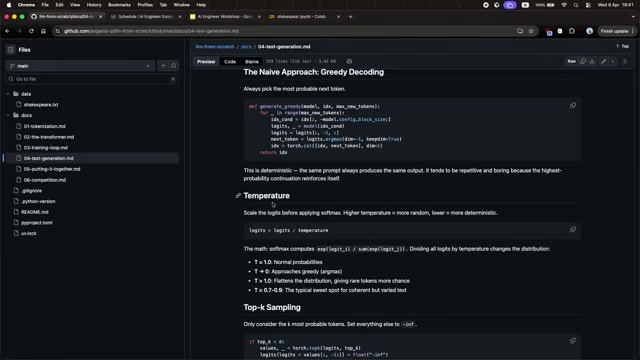Open 06-competition.md
The image size is (640, 360).
pyautogui.click(x=44, y=180)
